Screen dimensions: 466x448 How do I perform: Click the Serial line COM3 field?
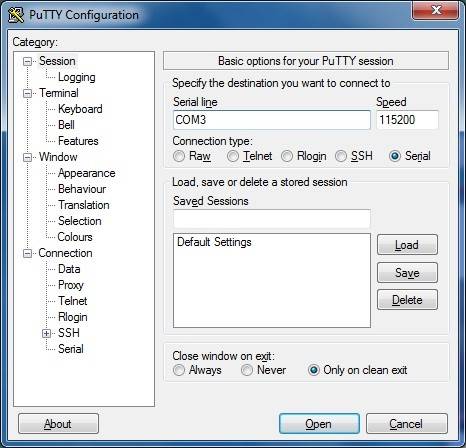click(272, 120)
